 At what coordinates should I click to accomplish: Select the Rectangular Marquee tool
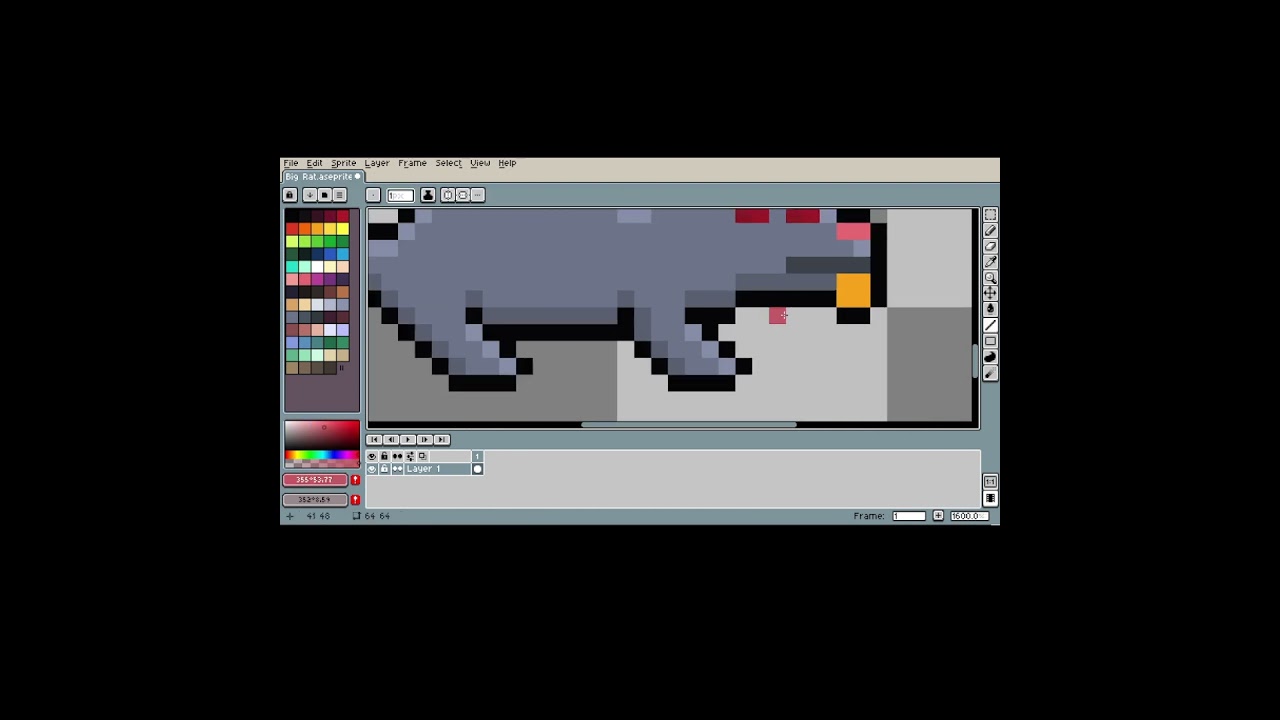pos(990,215)
